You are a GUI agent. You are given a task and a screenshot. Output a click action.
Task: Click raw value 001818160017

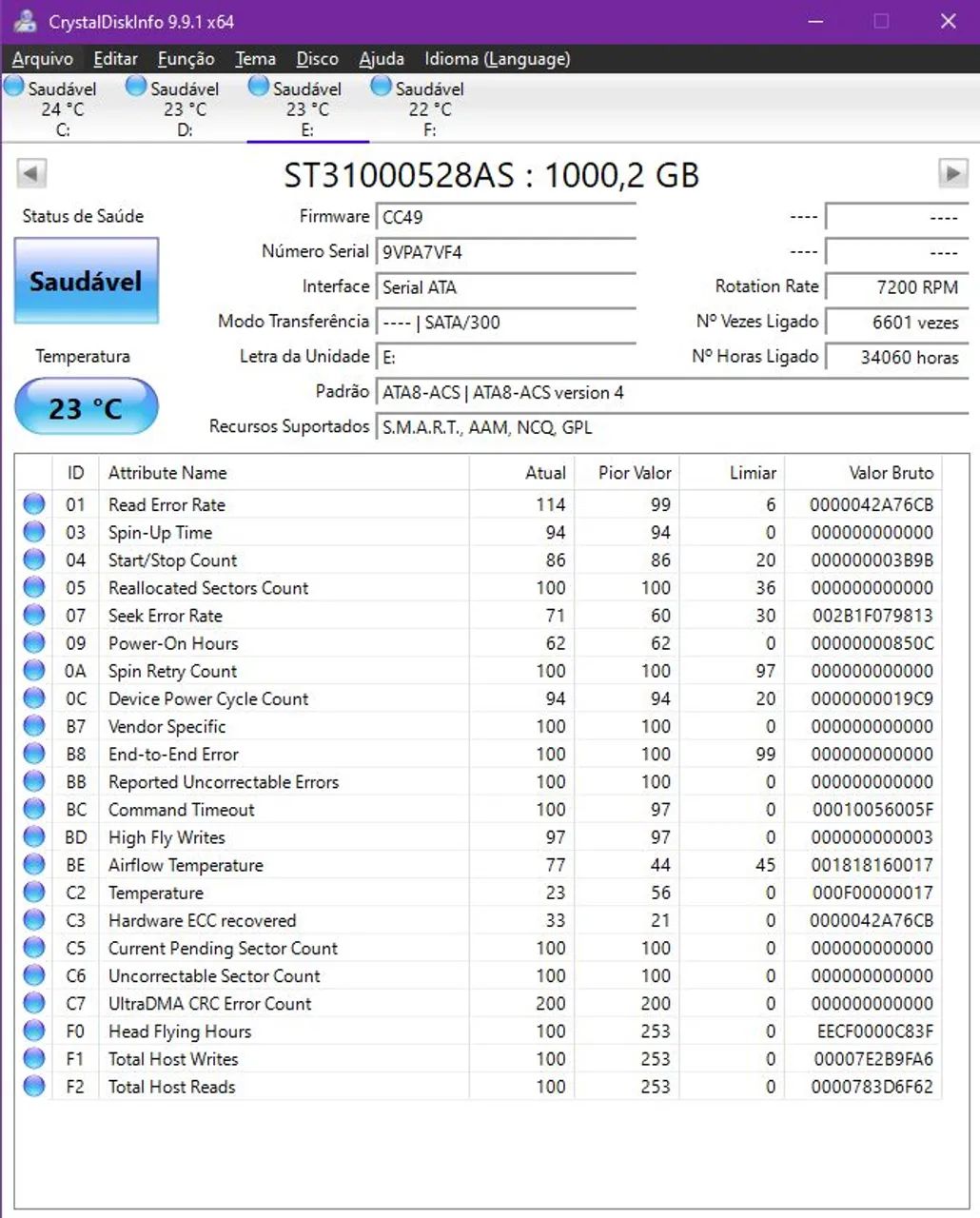click(x=872, y=865)
